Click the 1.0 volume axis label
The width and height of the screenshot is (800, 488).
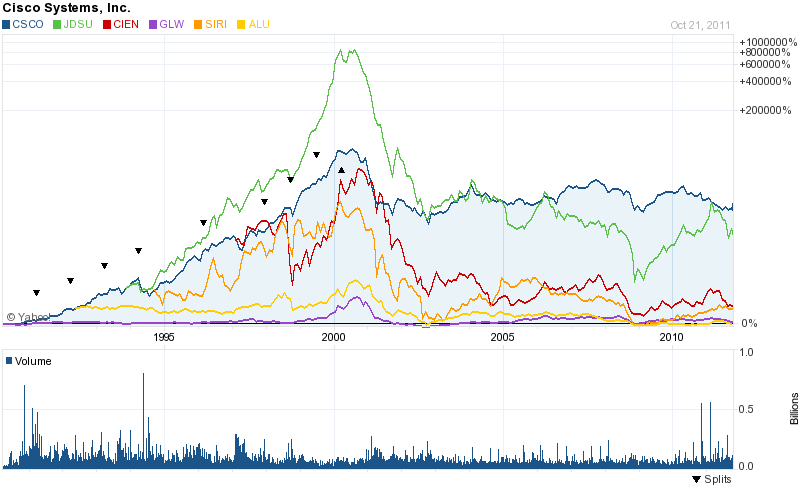coord(746,352)
